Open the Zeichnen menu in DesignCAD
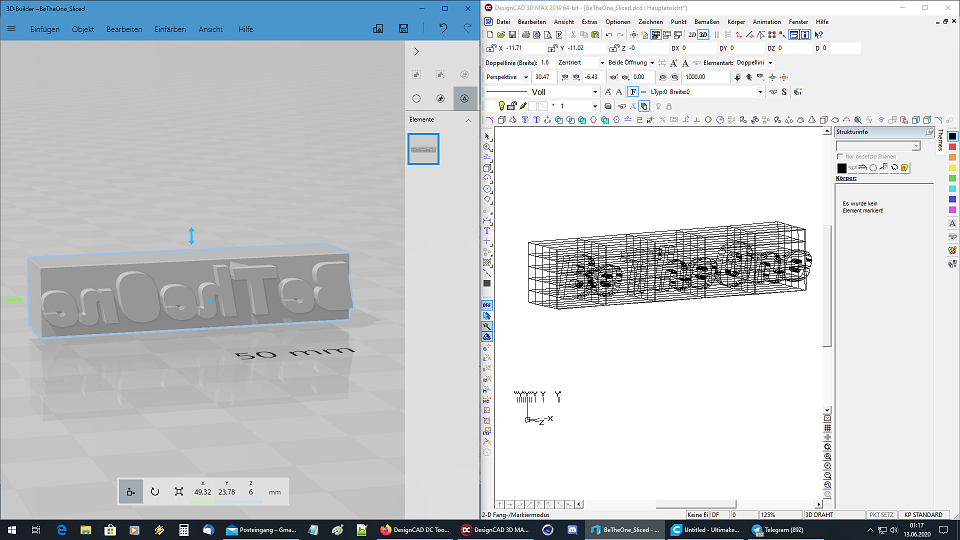Screen dimensions: 960x540 [650, 21]
